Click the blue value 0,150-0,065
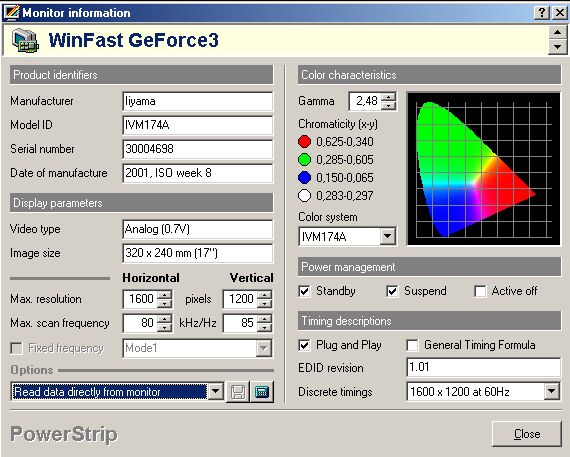This screenshot has height=457, width=570. coord(345,178)
